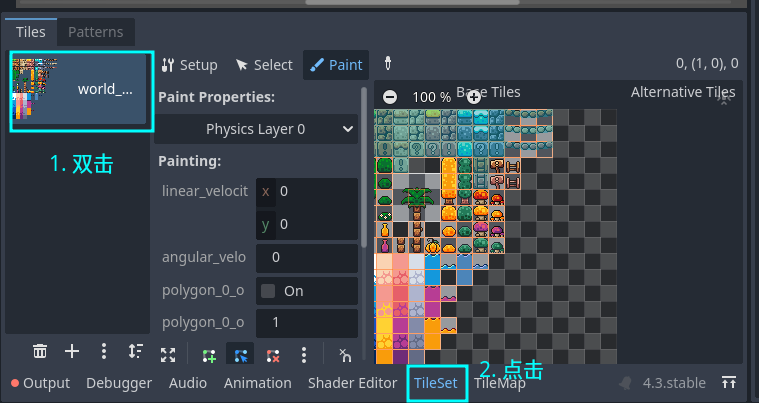Viewport: 759px width, 403px height.
Task: Delete the selected atlas with trash icon
Action: pyautogui.click(x=40, y=351)
